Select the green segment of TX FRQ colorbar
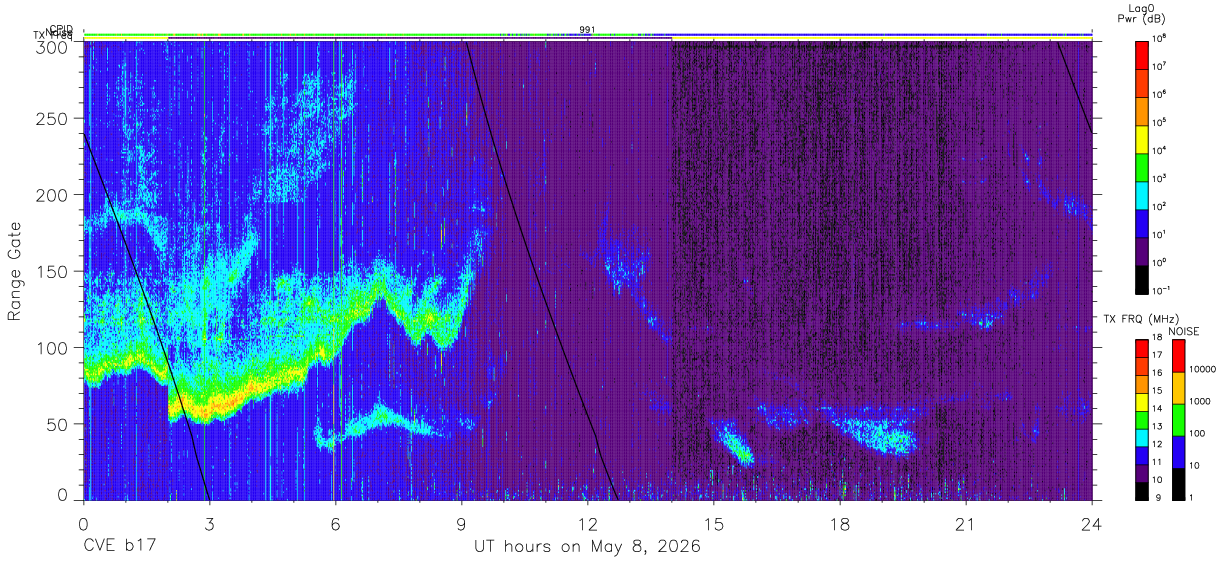Screen dimensions: 1228x567 click(x=1142, y=420)
